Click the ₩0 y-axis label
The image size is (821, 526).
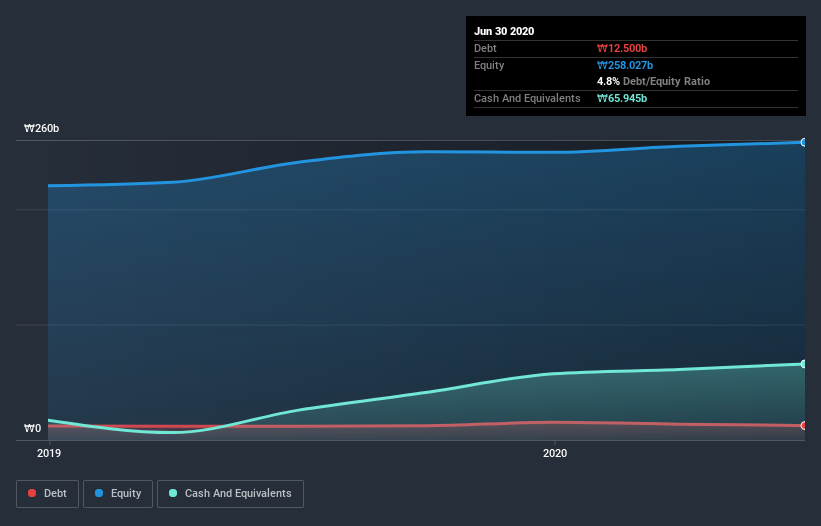point(32,428)
